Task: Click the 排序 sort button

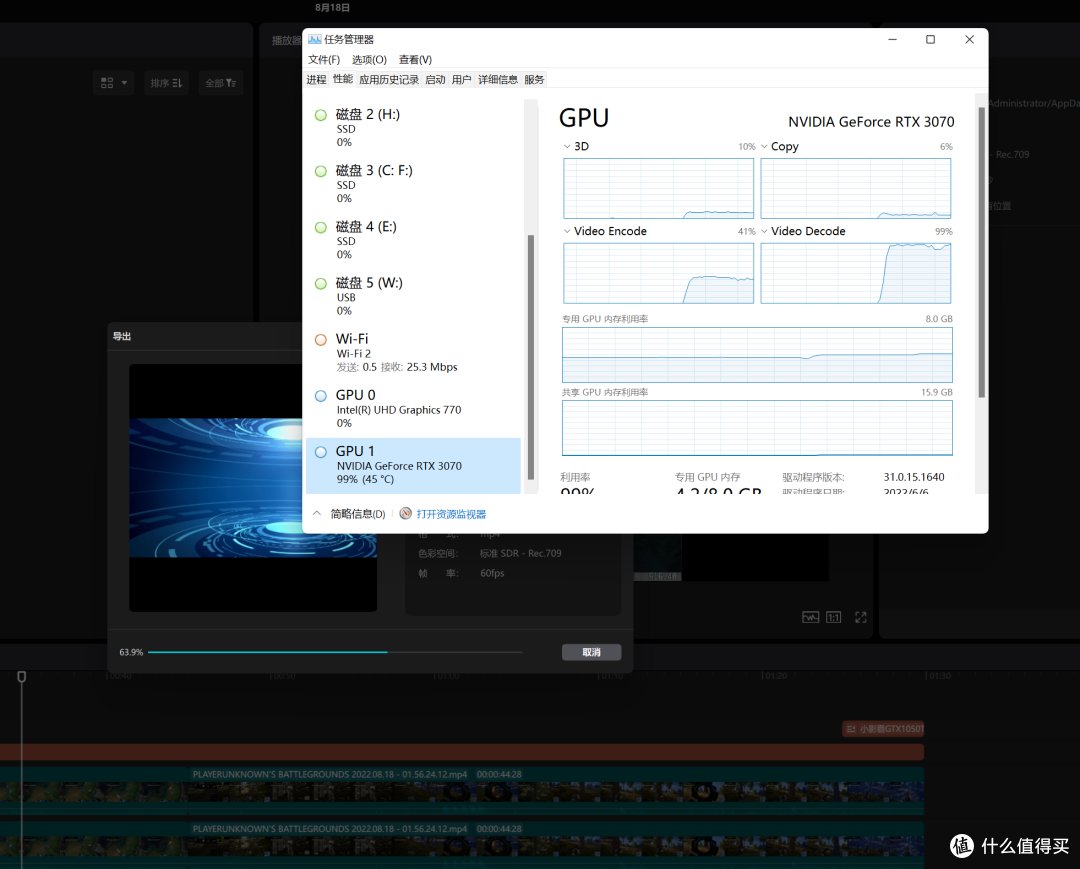Action: (x=166, y=83)
